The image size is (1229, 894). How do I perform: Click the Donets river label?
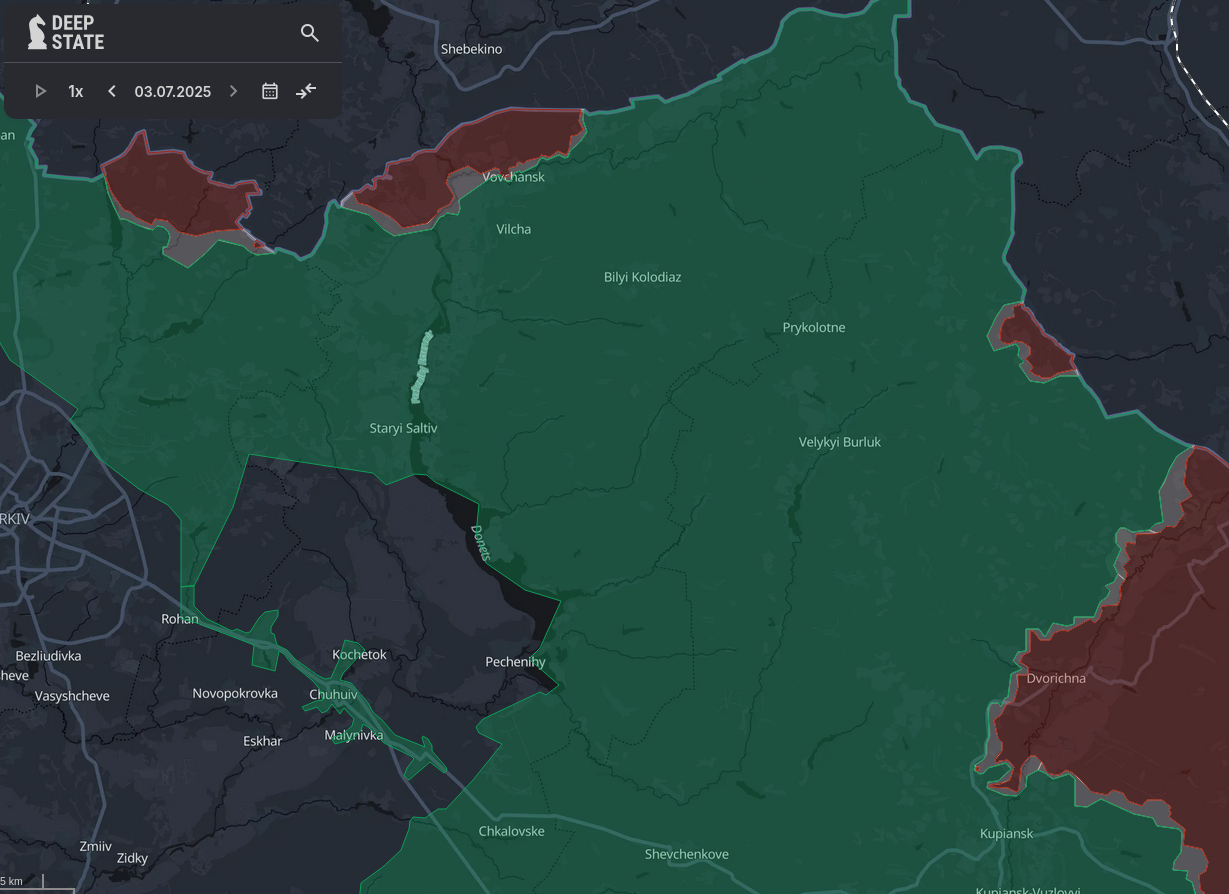pyautogui.click(x=480, y=543)
